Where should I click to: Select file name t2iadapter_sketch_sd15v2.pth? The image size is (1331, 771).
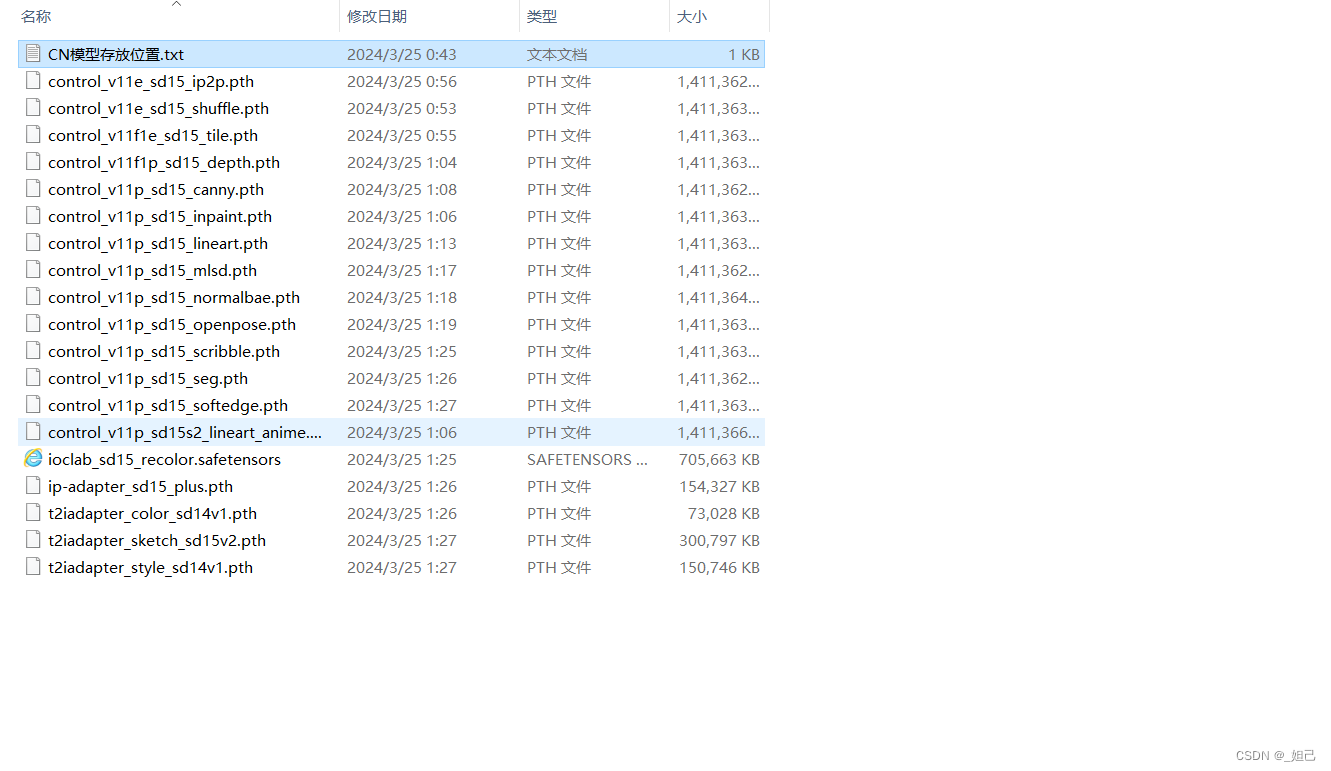[x=157, y=540]
